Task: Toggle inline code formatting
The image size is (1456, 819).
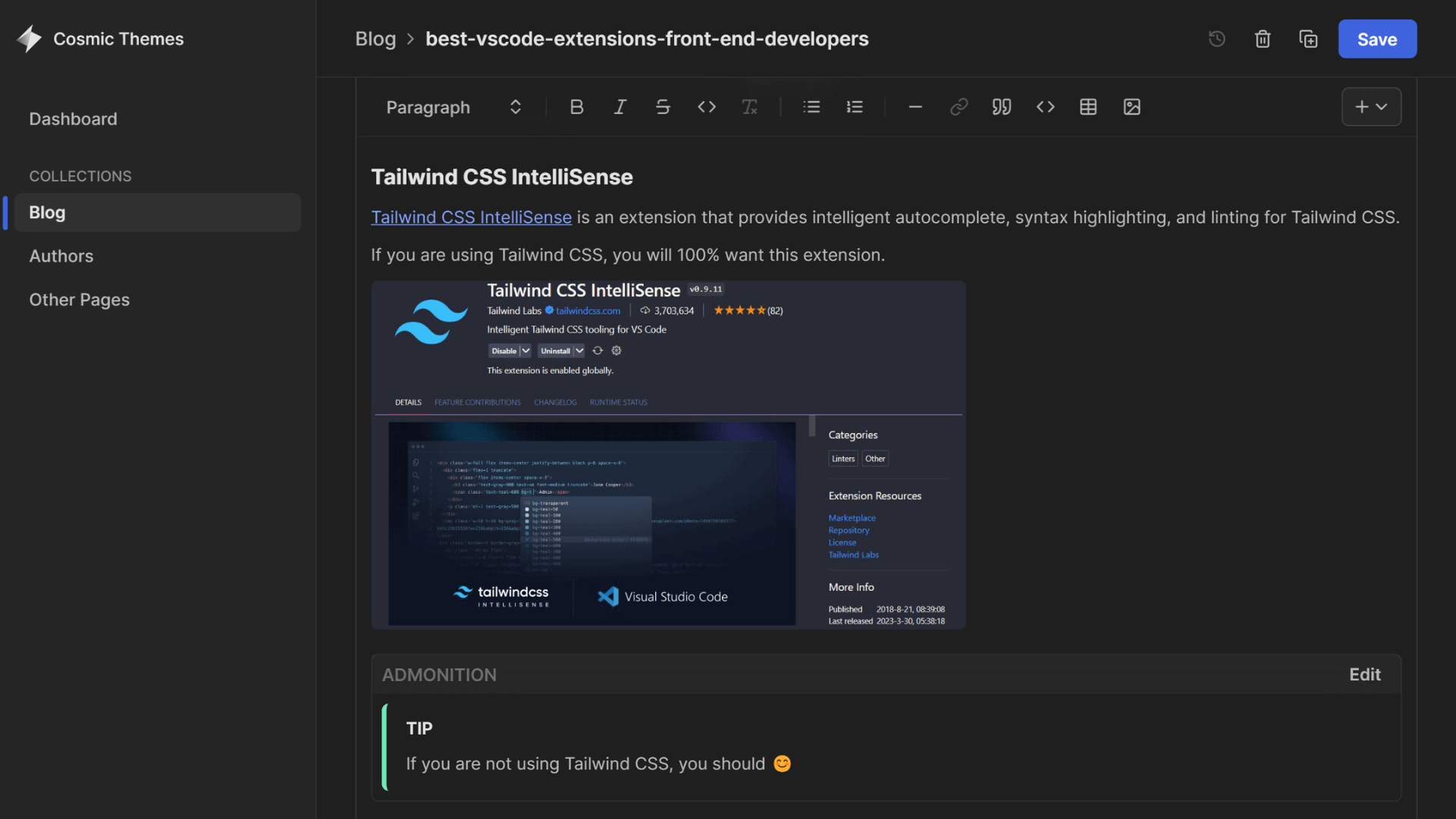Action: [x=707, y=107]
